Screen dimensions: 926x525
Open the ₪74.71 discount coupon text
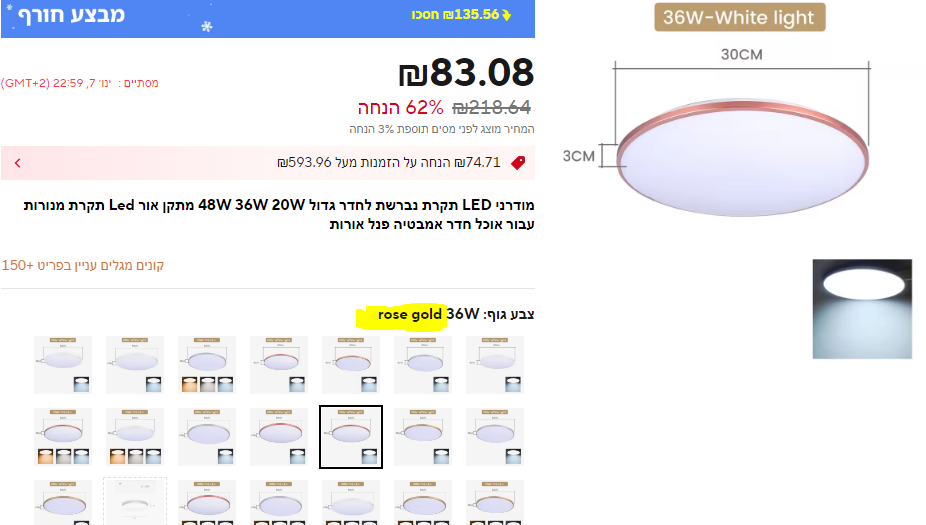coord(388,163)
